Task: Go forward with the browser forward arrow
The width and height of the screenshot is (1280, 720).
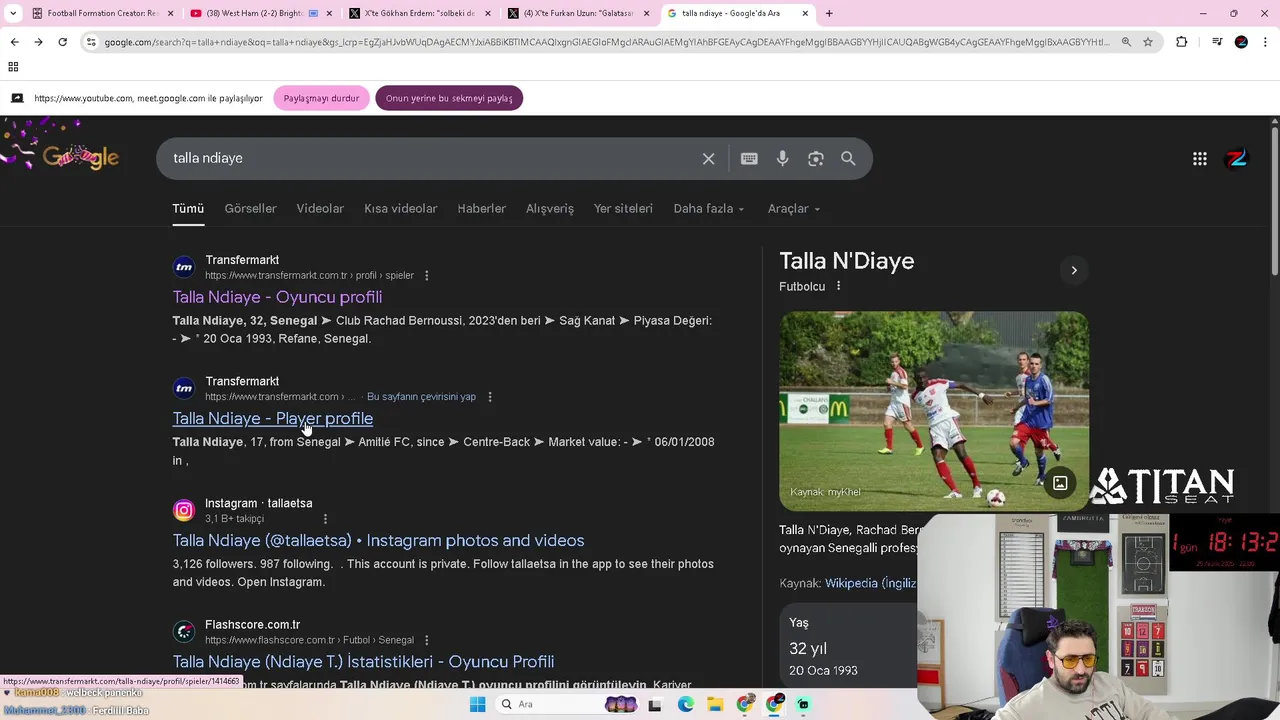Action: (x=38, y=42)
